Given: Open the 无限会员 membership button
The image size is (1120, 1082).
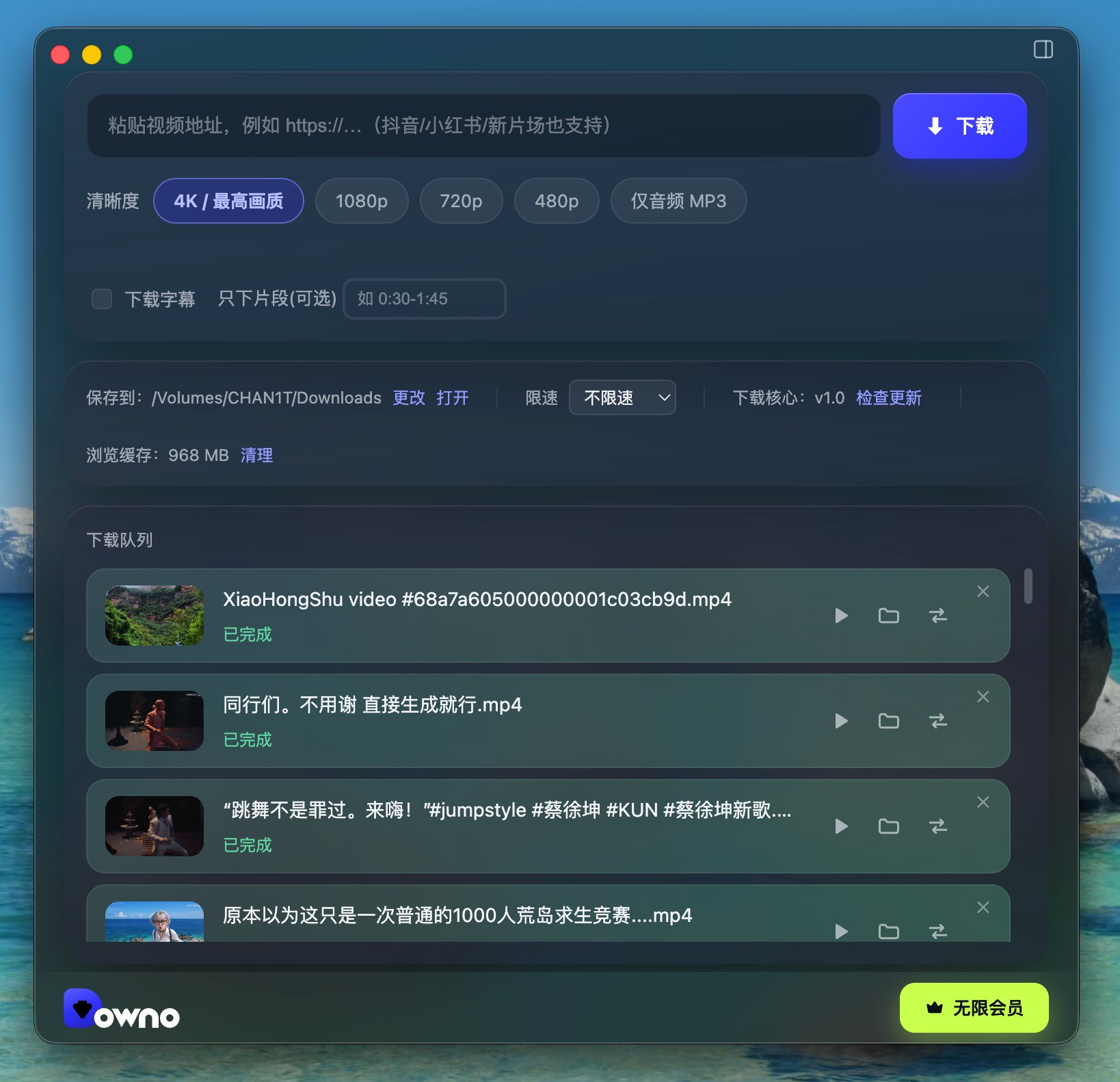Looking at the screenshot, I should [x=974, y=1007].
